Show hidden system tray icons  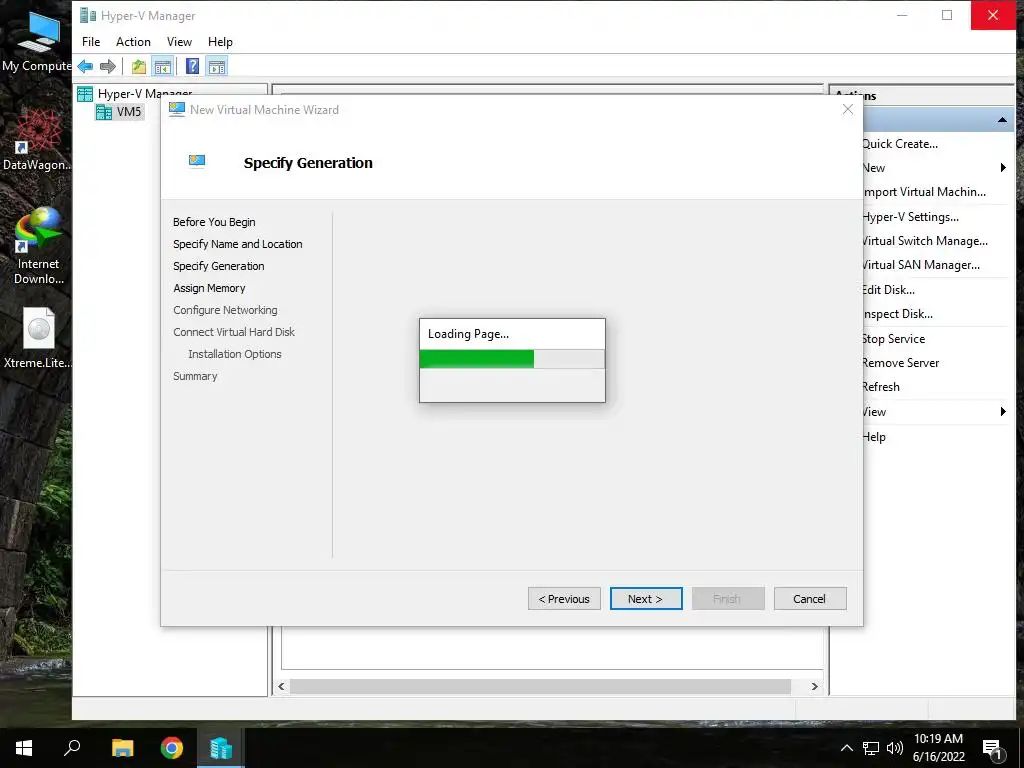point(846,748)
